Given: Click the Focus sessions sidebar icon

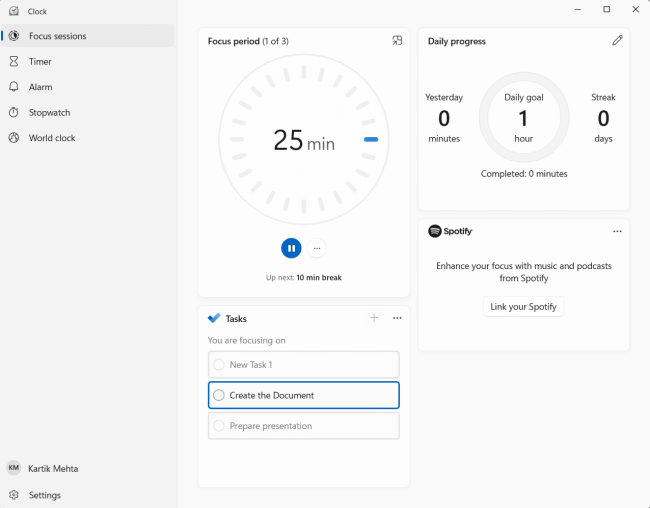Looking at the screenshot, I should coord(14,36).
